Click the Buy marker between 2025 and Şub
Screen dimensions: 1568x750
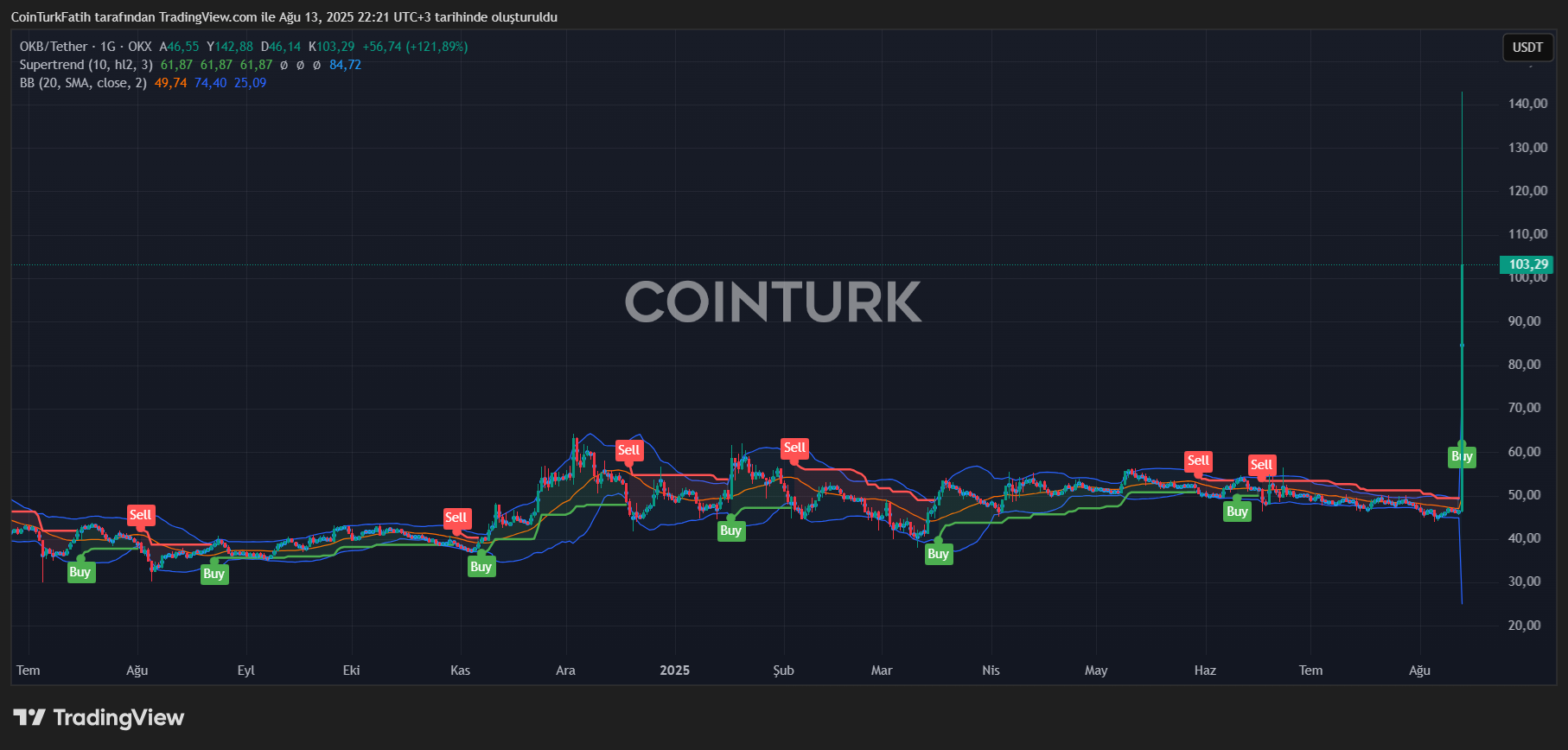[x=730, y=531]
